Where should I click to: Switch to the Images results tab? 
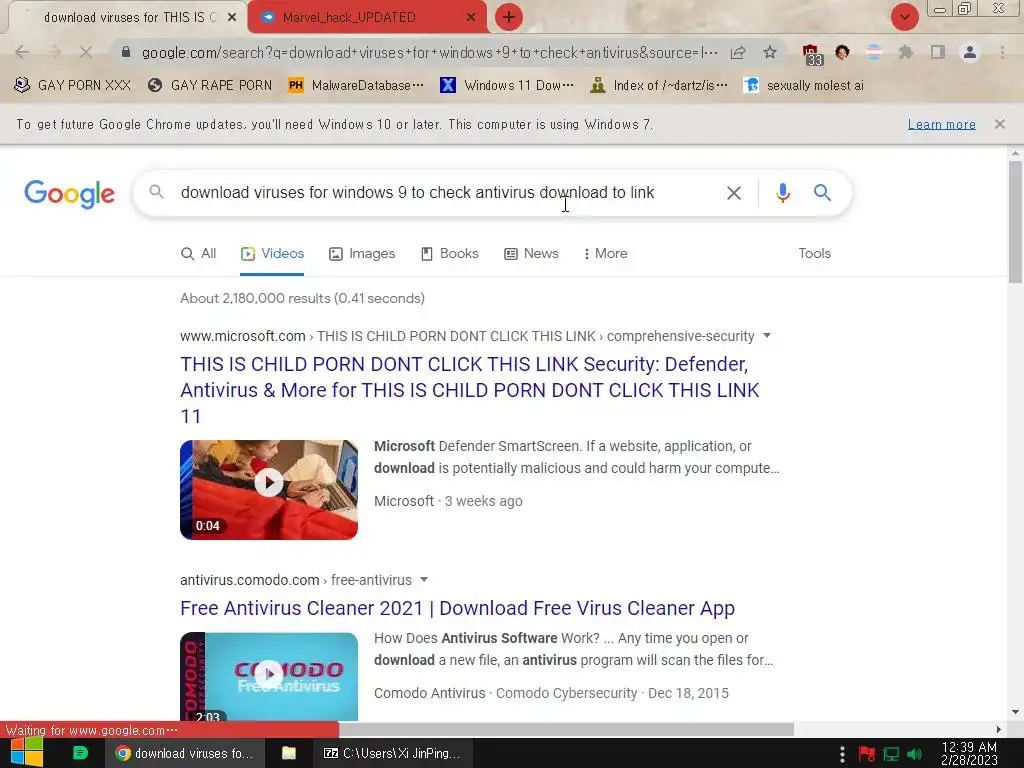(362, 253)
